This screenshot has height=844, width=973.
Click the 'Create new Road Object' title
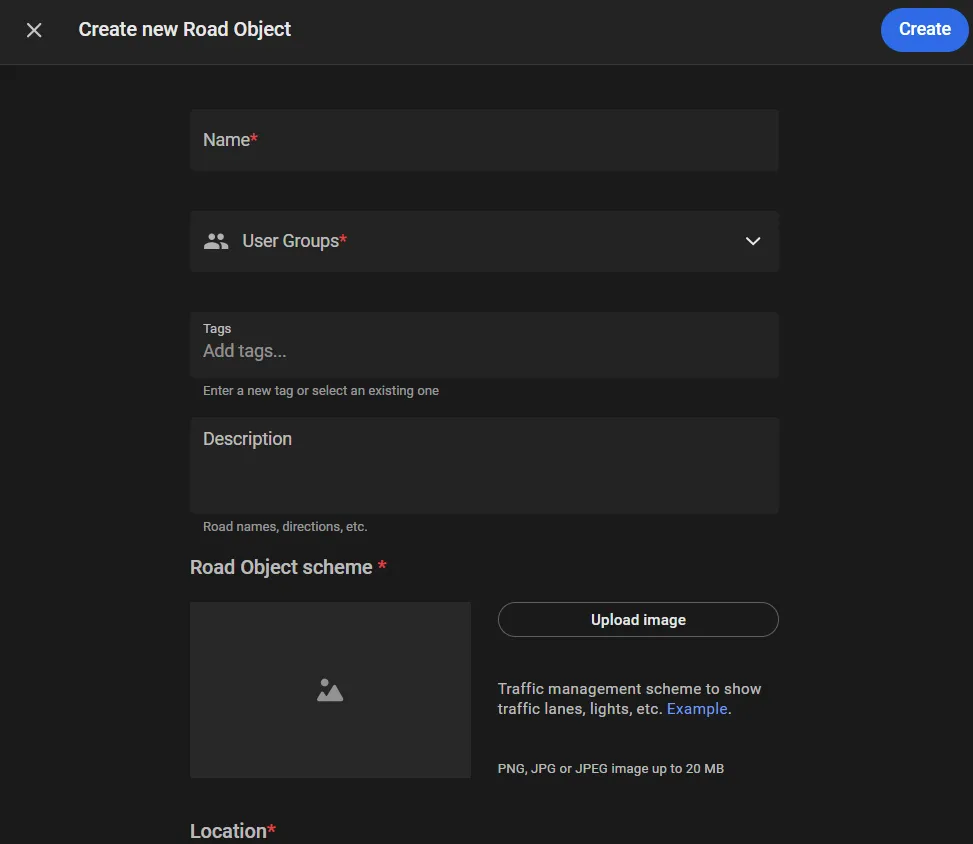point(184,29)
